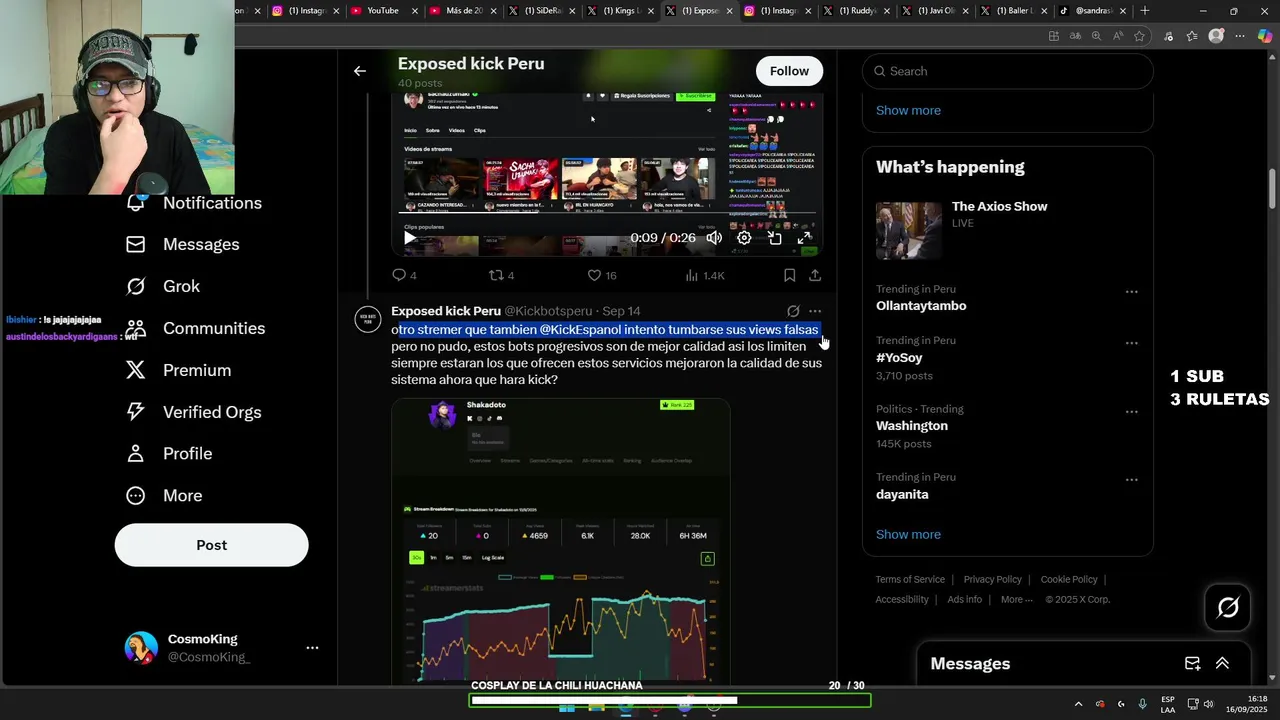Go back using the arrow beside Exposed kick Peru
This screenshot has height=720, width=1280.
click(360, 71)
